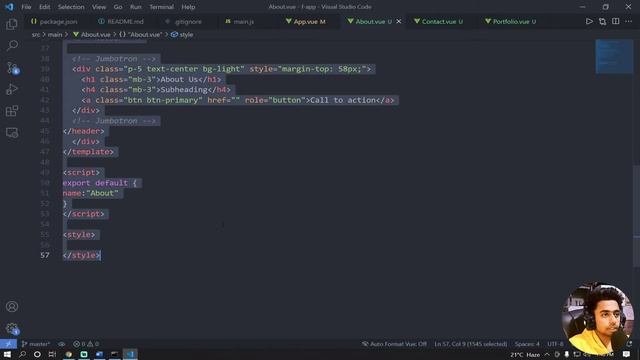Click the 'Call to action' anchor text
Image resolution: width=640 pixels, height=360 pixels.
click(343, 100)
